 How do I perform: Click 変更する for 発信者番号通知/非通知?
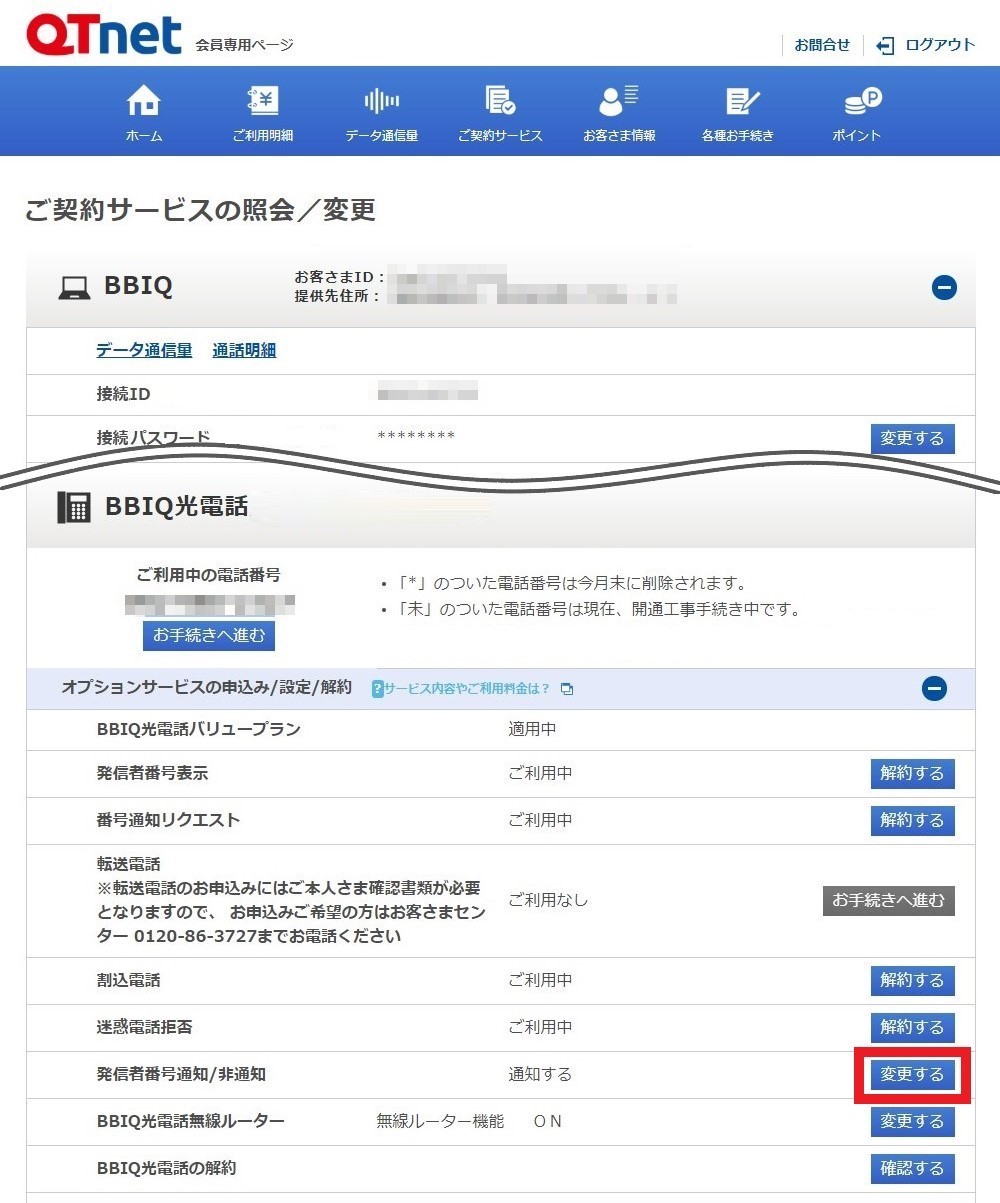tap(912, 1075)
